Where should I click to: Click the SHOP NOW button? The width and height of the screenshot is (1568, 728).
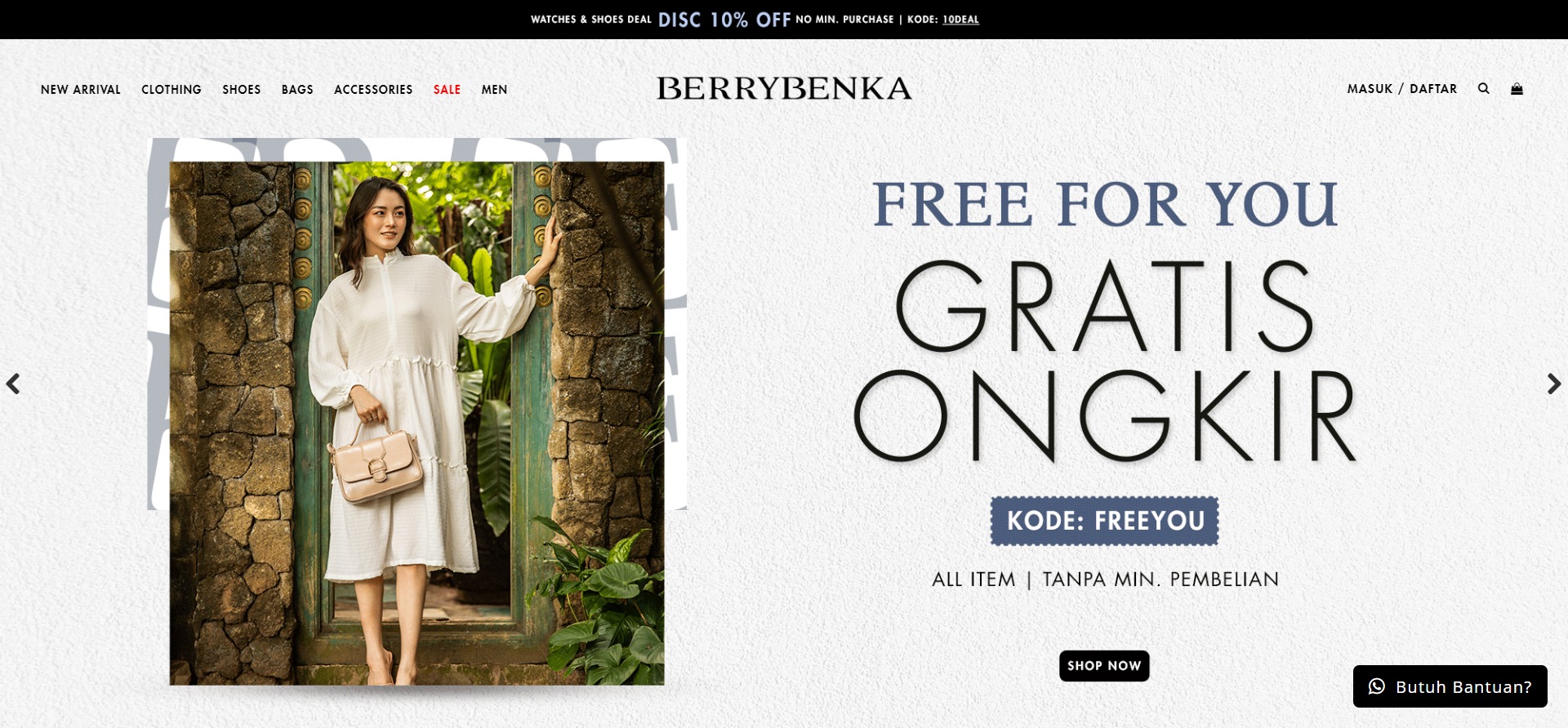coord(1104,666)
